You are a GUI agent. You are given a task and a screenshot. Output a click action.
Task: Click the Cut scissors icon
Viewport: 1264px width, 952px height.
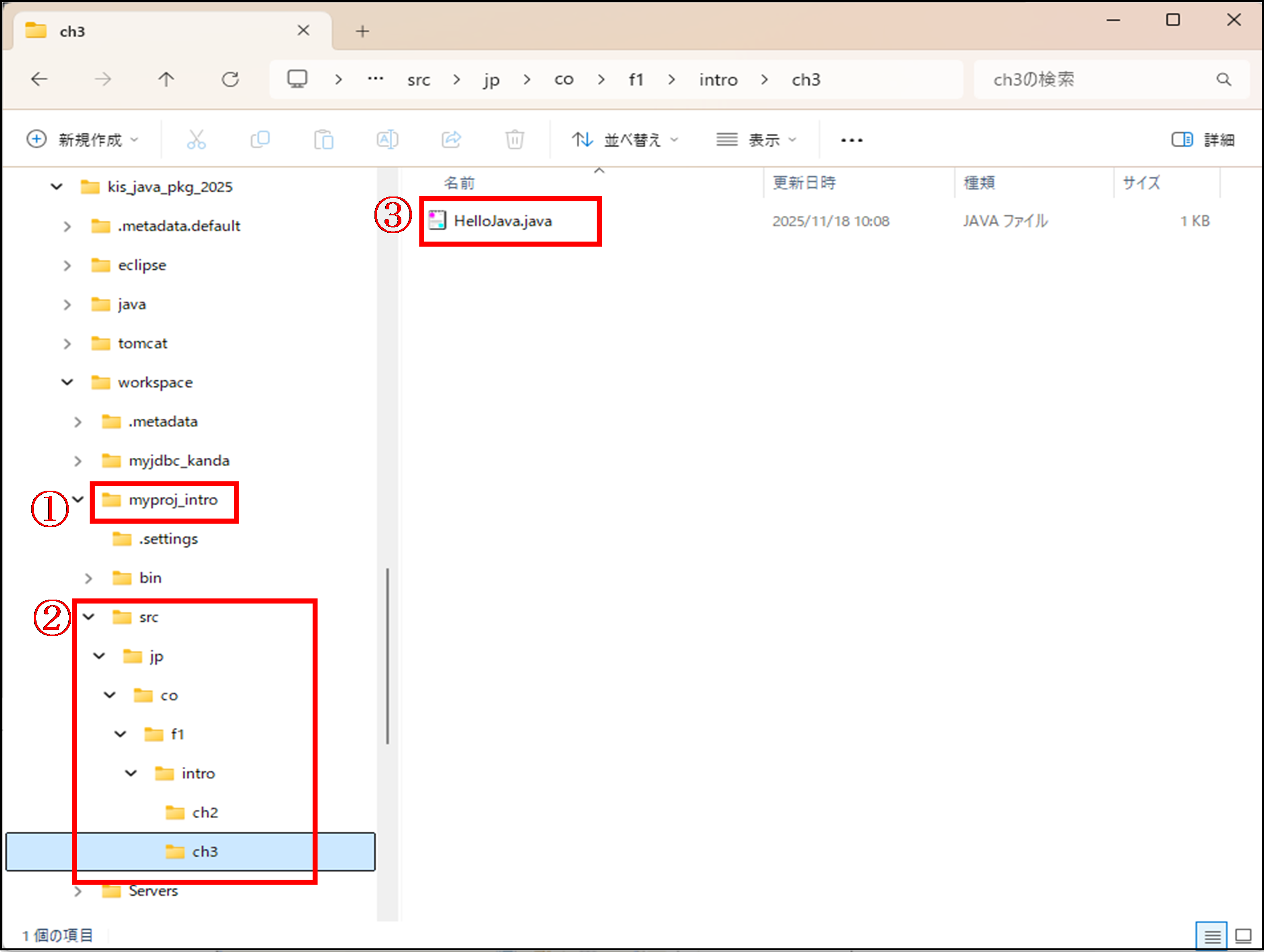click(196, 139)
